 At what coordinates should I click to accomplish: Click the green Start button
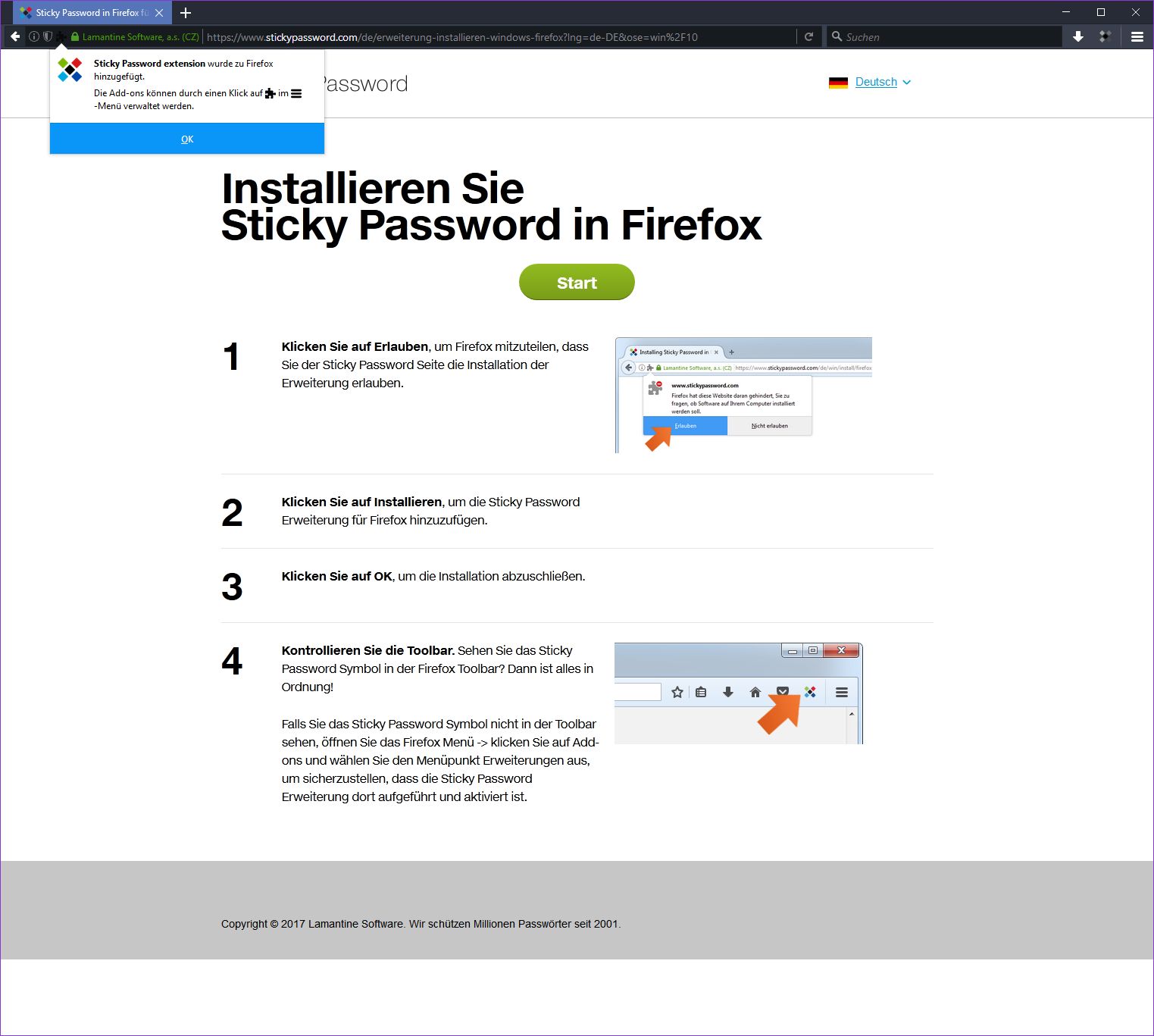(577, 282)
